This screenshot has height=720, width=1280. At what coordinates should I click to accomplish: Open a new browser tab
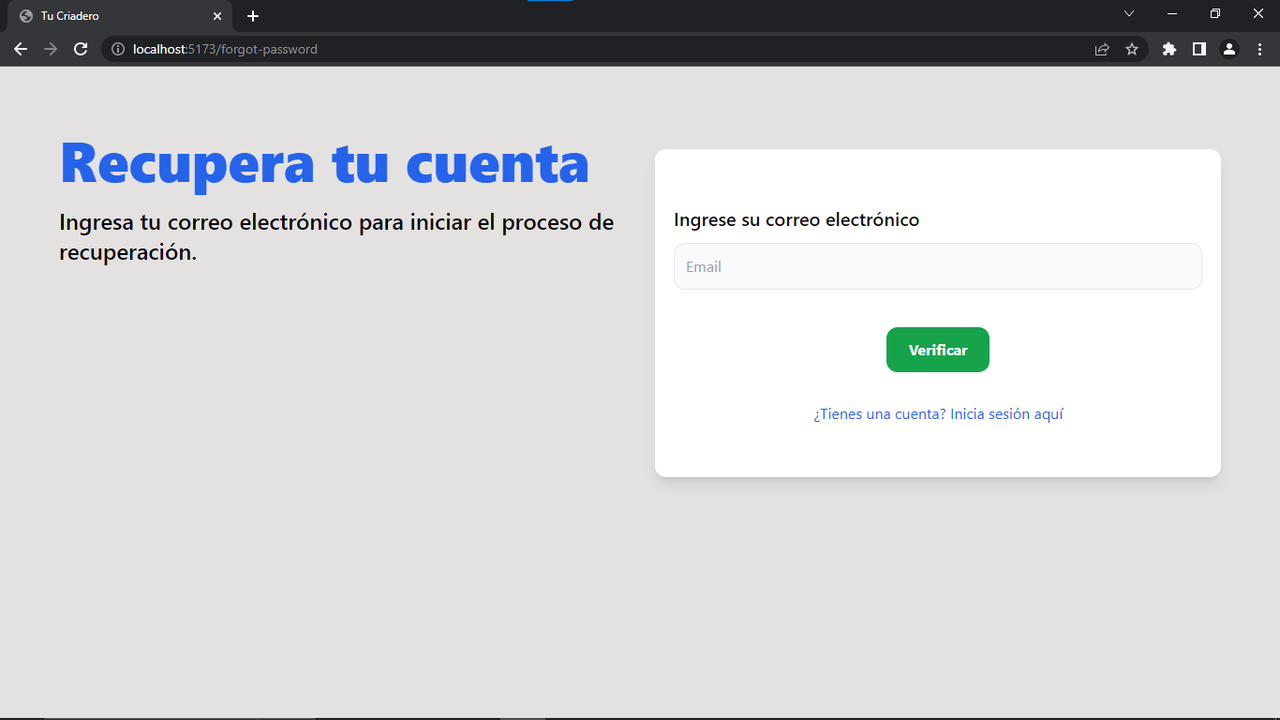(252, 15)
